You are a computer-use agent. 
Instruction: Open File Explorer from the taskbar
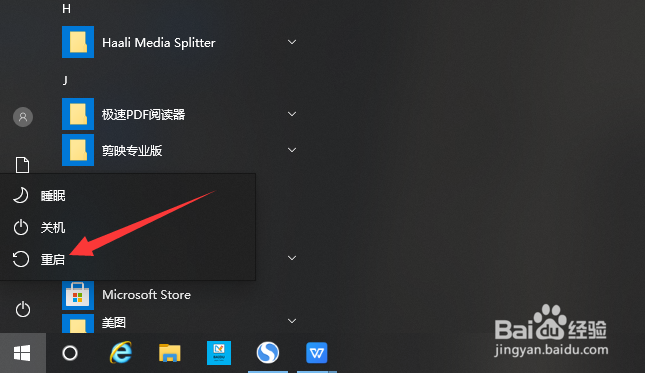[x=169, y=353]
